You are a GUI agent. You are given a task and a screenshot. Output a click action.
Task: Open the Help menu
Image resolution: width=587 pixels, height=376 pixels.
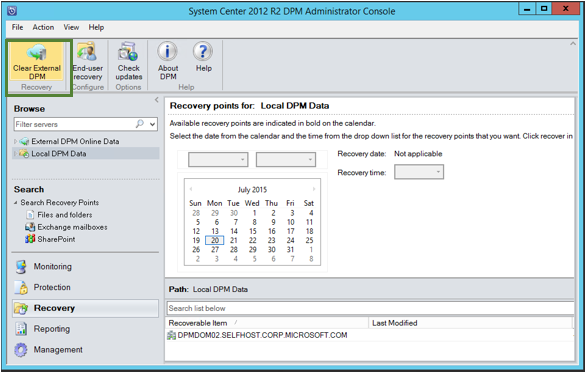[96, 27]
